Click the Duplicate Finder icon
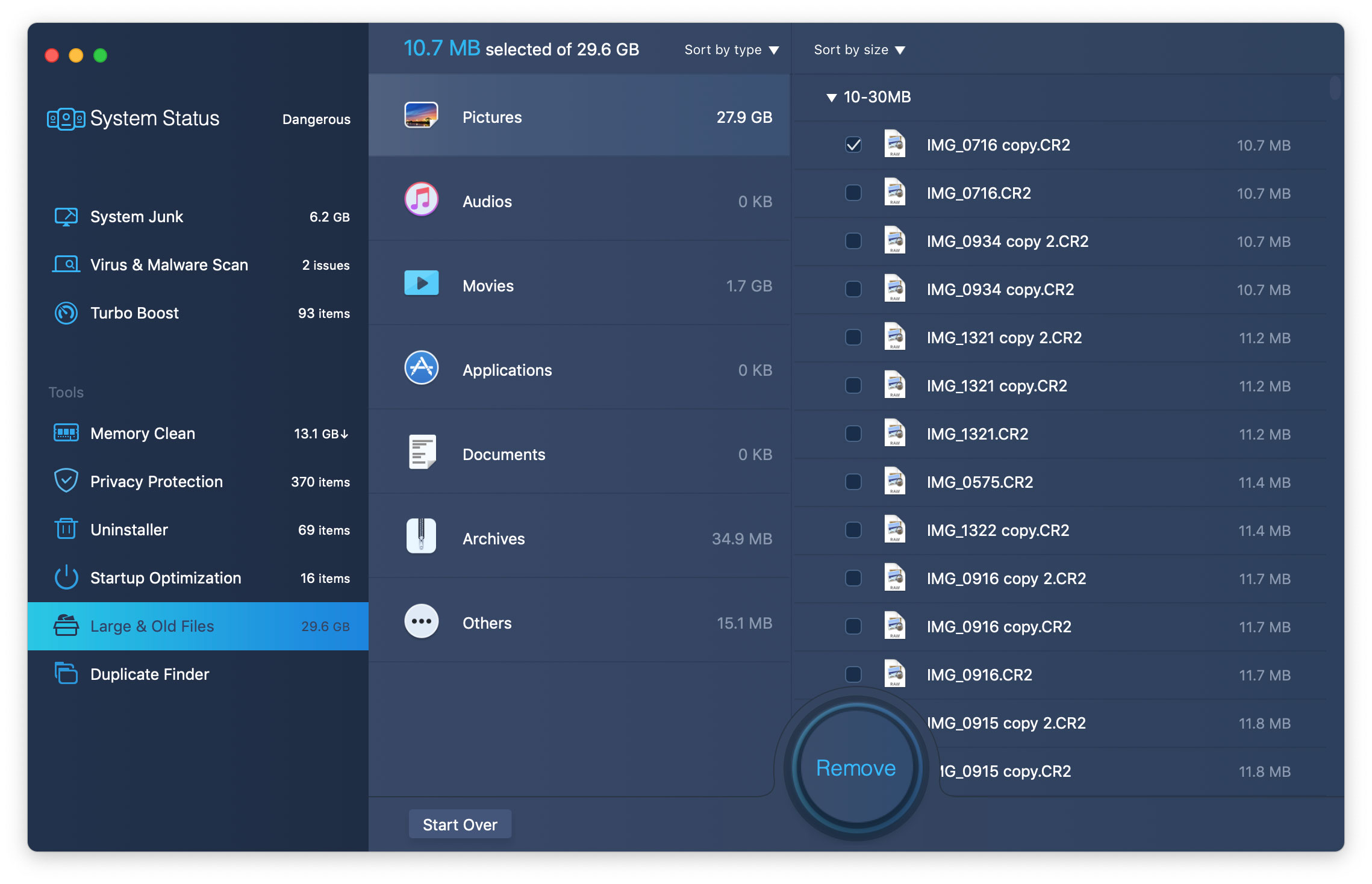The height and width of the screenshot is (884, 1372). 66,673
